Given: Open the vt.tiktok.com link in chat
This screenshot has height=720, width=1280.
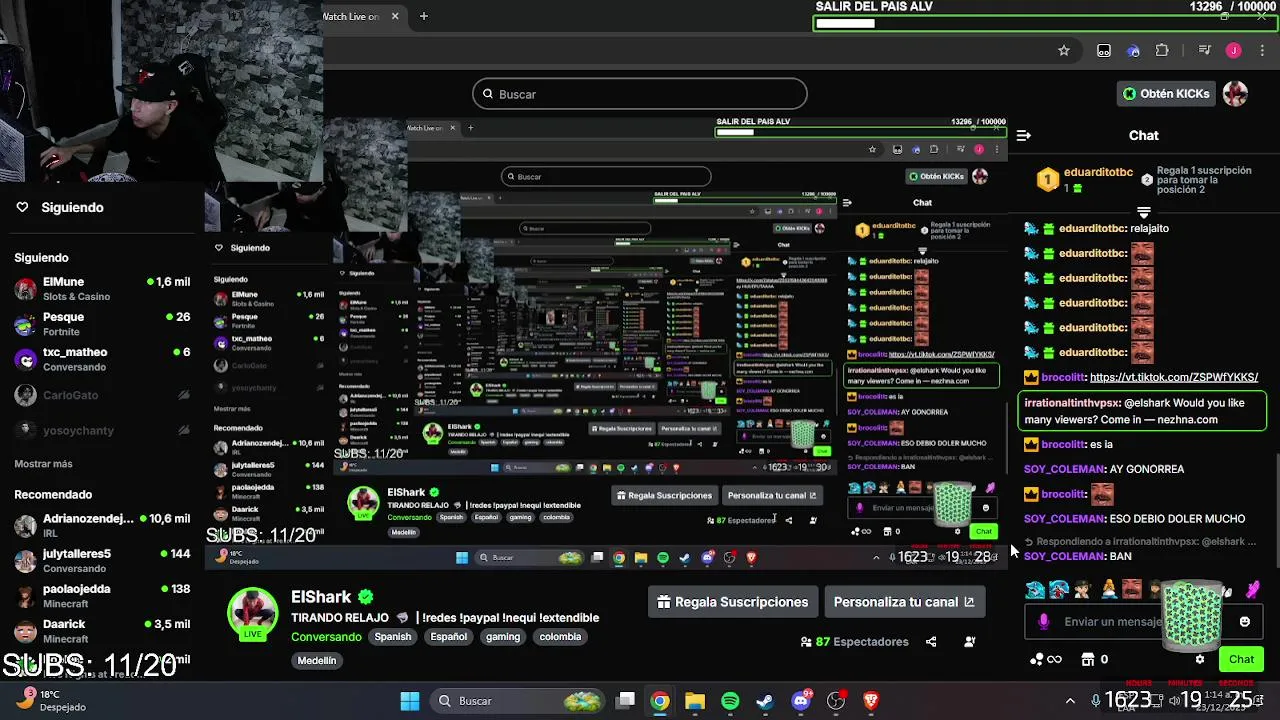Looking at the screenshot, I should tap(1174, 377).
